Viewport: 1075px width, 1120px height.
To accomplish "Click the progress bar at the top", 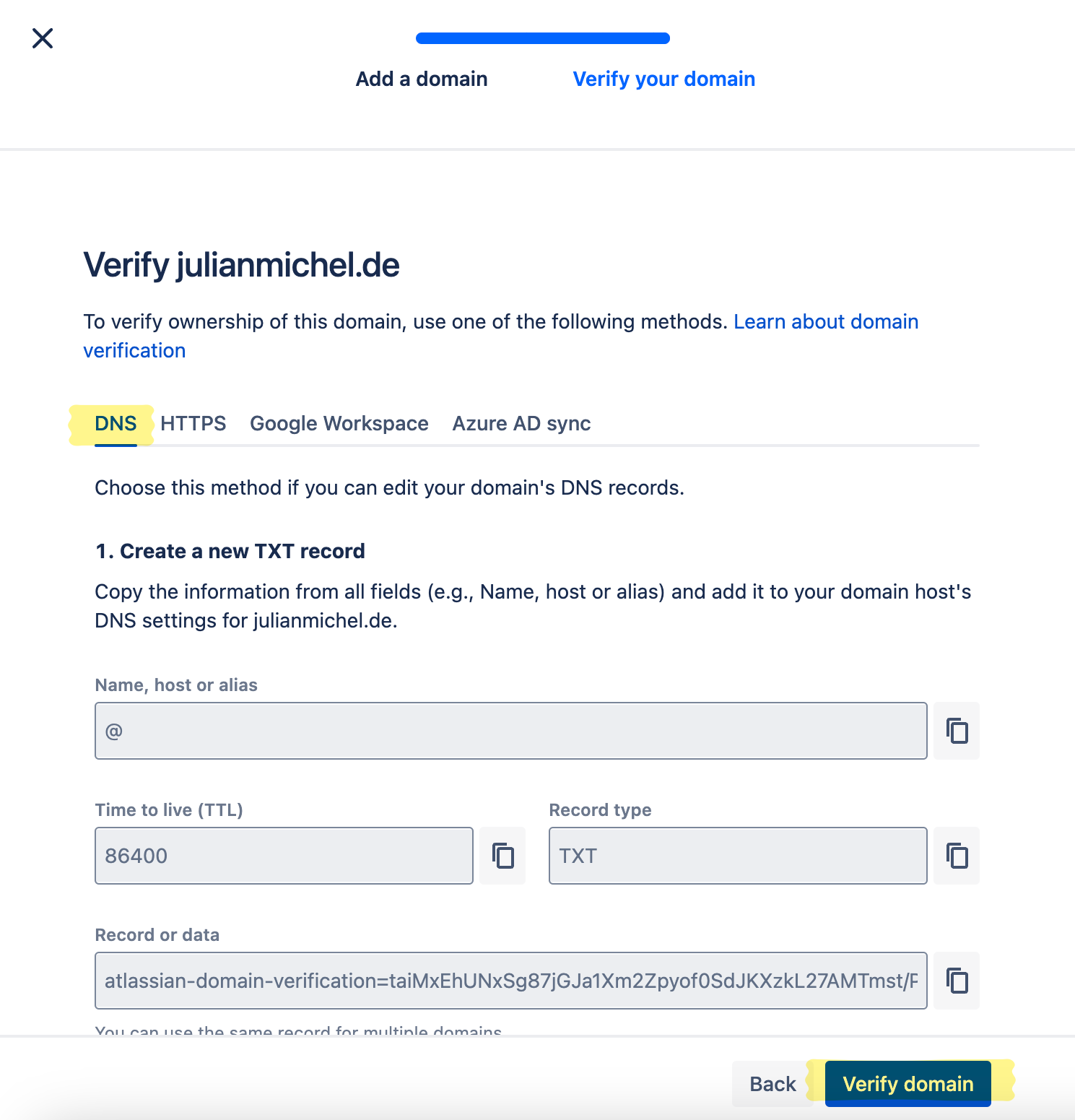I will pos(542,38).
